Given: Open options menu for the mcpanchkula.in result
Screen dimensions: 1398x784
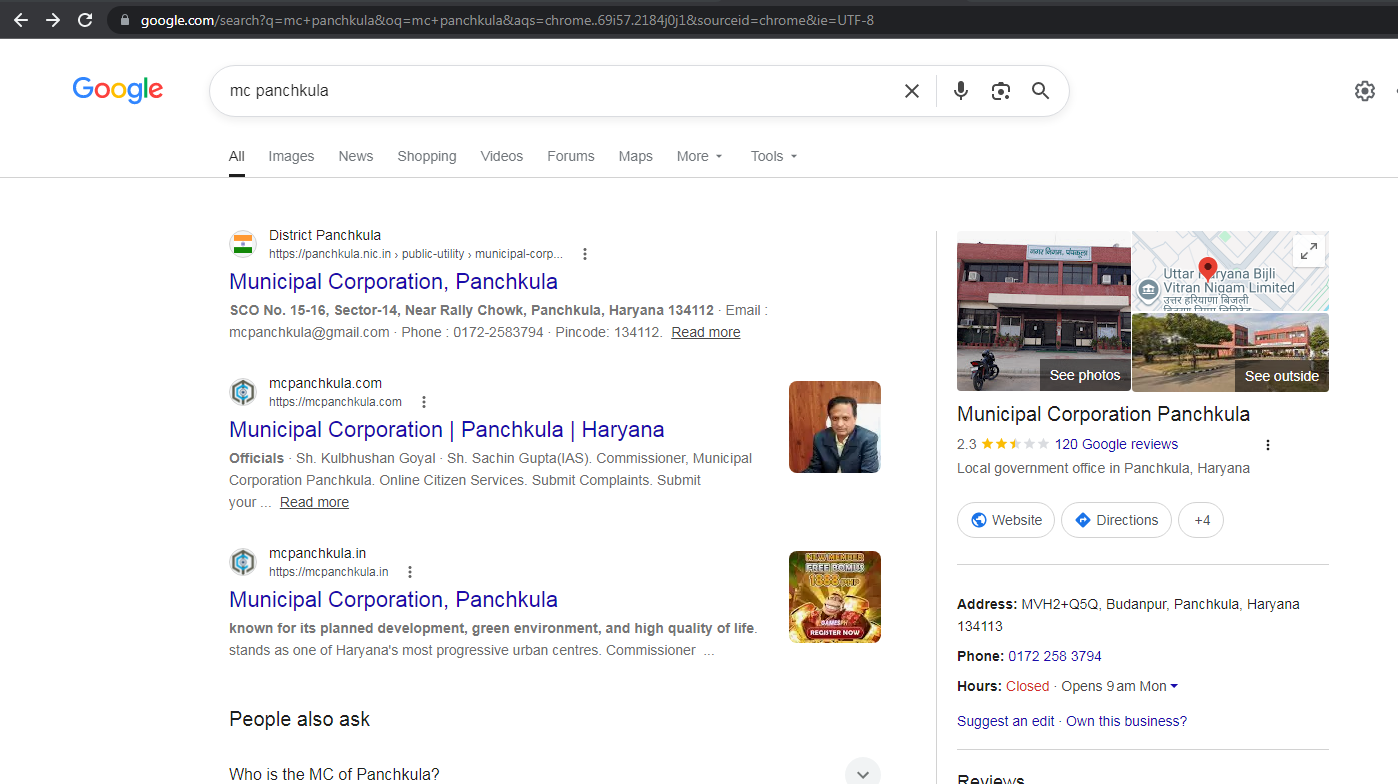Looking at the screenshot, I should (410, 572).
